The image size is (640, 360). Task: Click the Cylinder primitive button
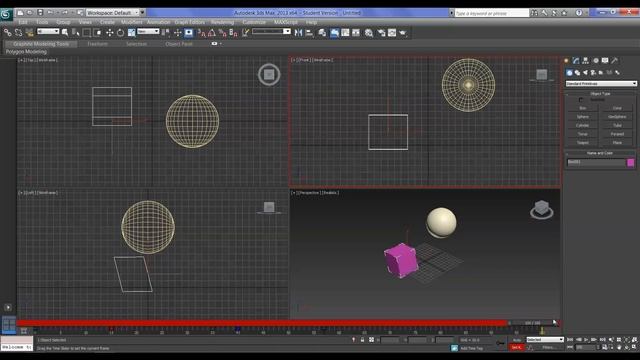(x=582, y=125)
